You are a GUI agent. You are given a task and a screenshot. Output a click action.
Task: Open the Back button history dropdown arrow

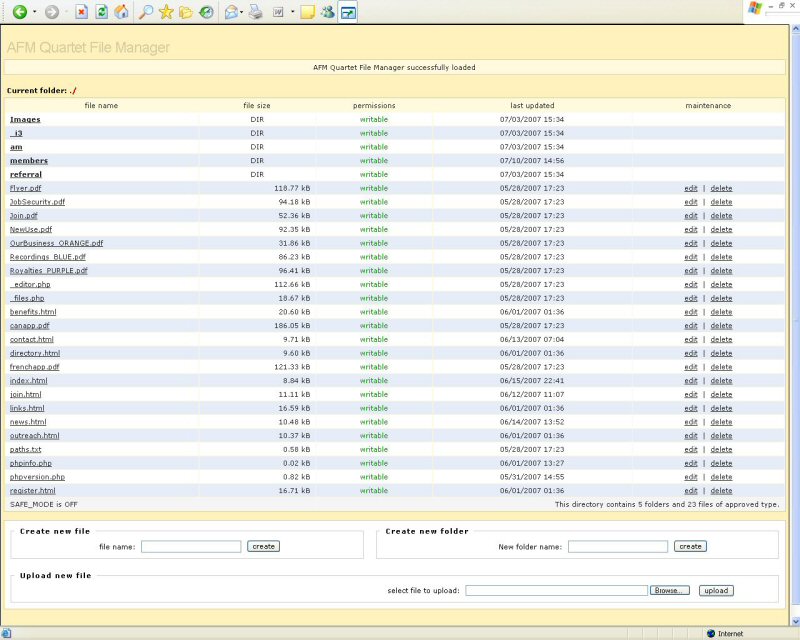point(35,12)
